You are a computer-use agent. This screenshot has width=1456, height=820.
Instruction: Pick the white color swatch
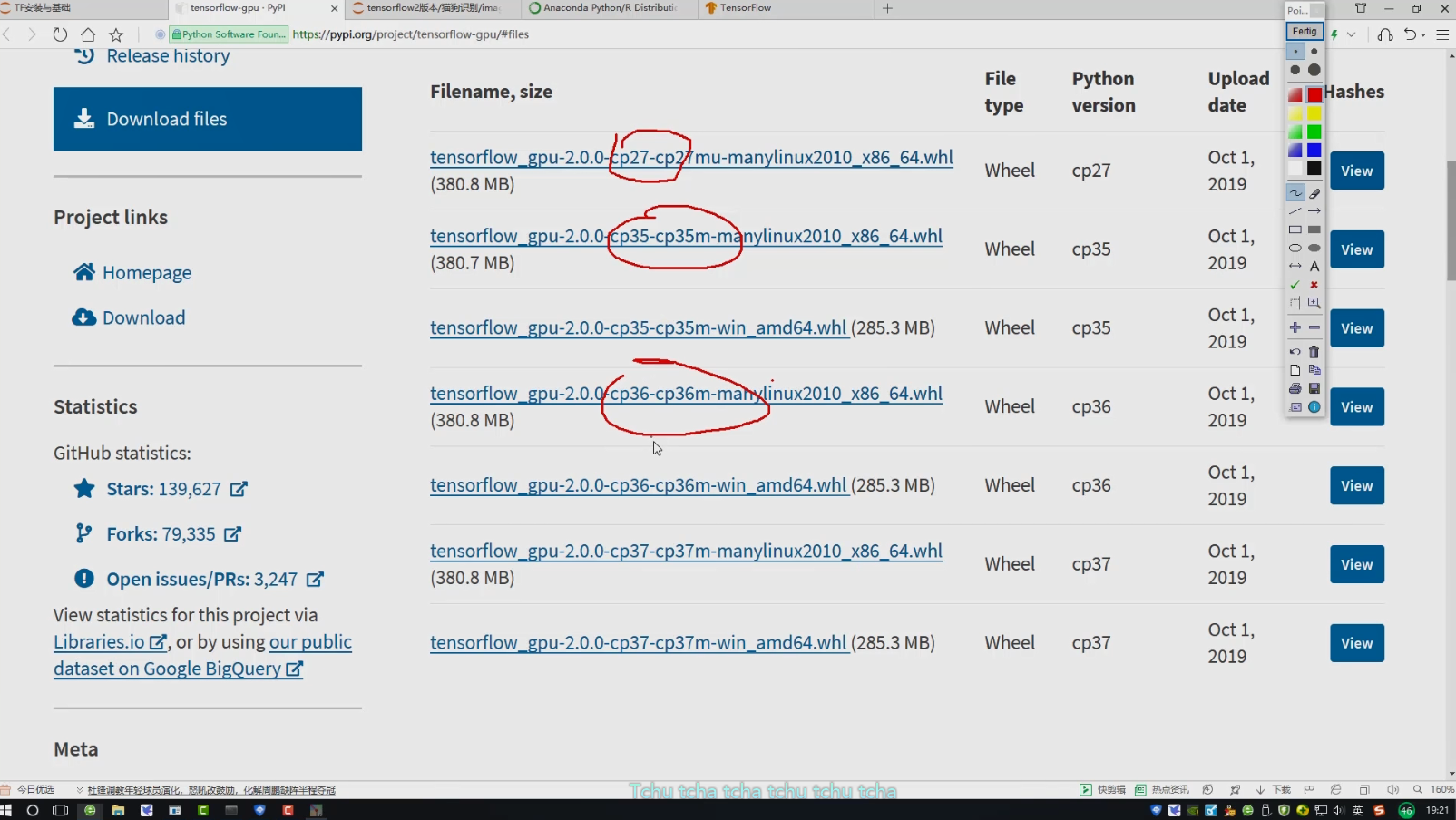(1295, 168)
